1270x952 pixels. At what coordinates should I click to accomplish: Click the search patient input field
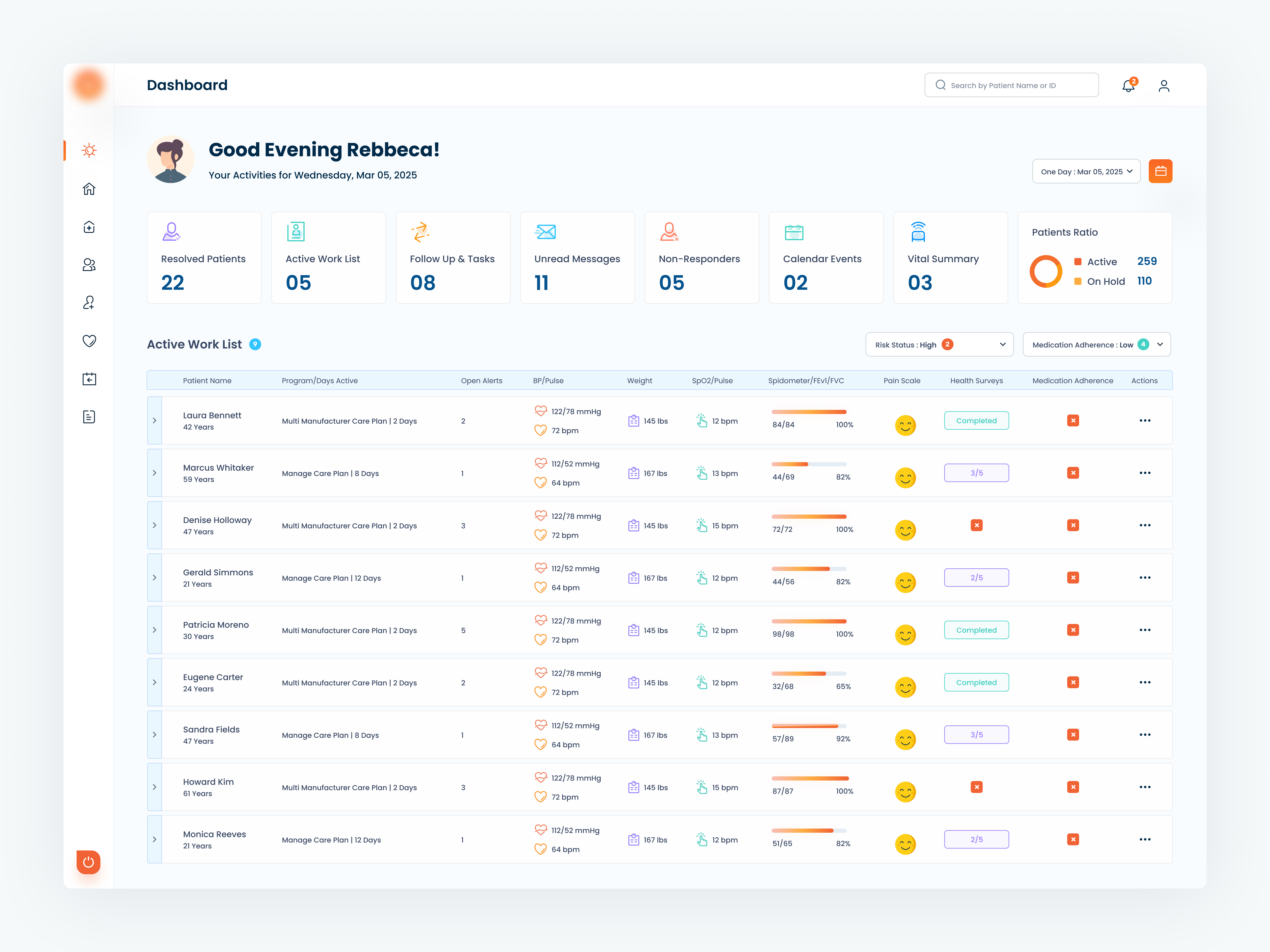coord(1012,85)
